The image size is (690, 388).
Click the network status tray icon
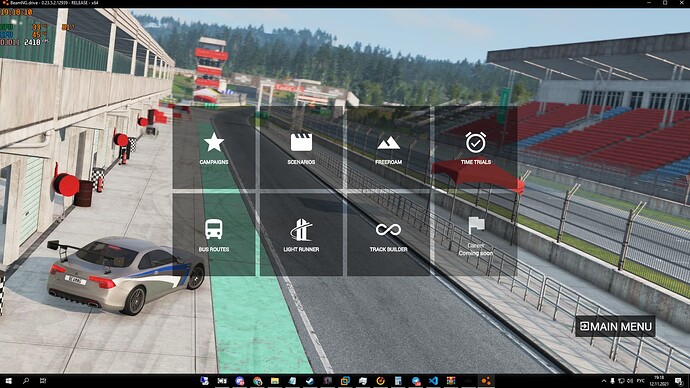(621, 381)
